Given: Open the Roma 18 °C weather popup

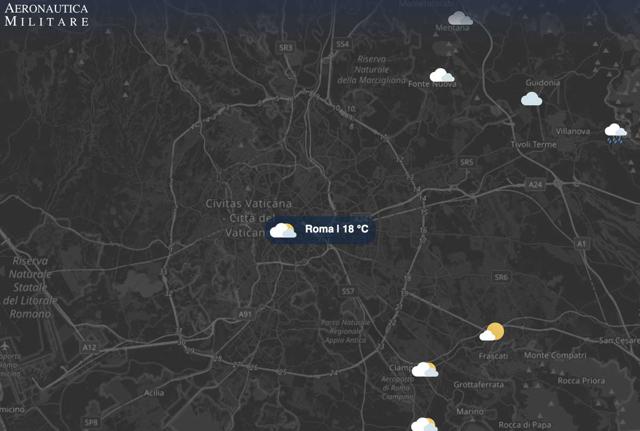Looking at the screenshot, I should (320, 229).
